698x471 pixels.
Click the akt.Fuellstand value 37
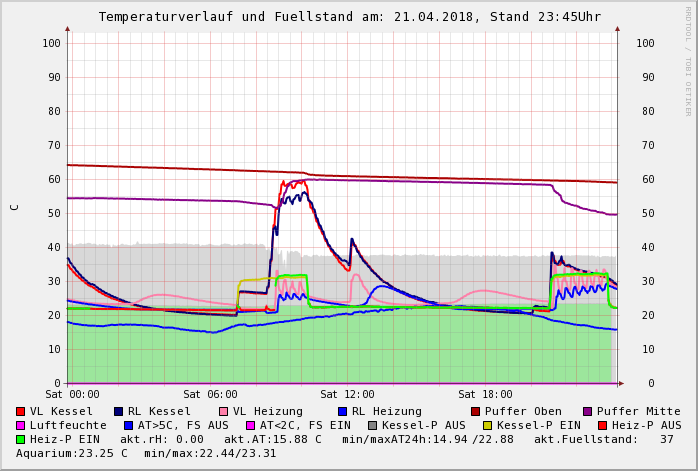667,439
